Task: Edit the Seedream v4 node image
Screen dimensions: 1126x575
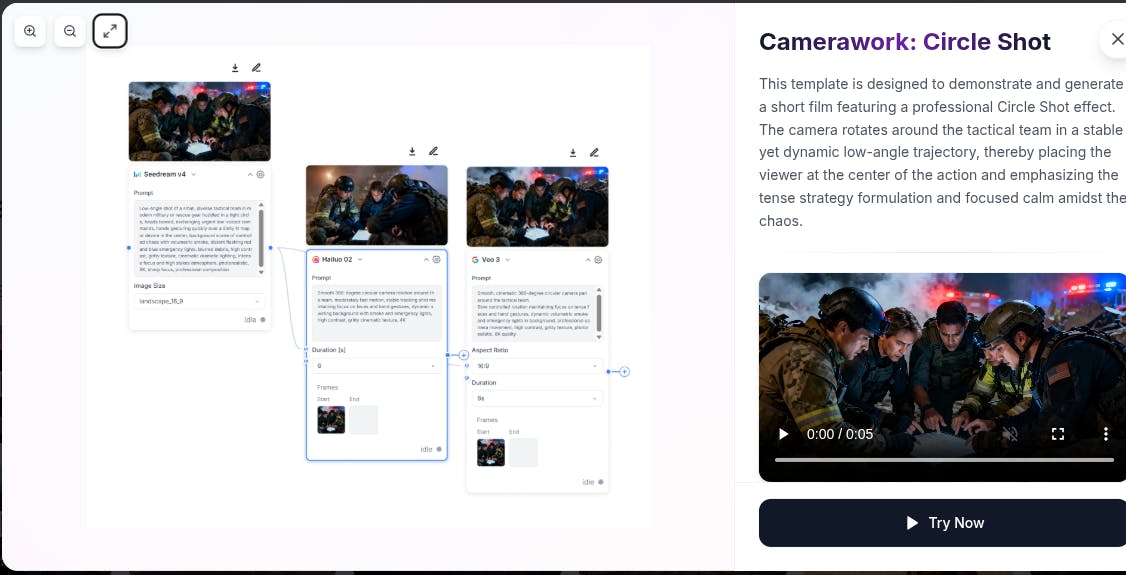Action: coord(256,67)
